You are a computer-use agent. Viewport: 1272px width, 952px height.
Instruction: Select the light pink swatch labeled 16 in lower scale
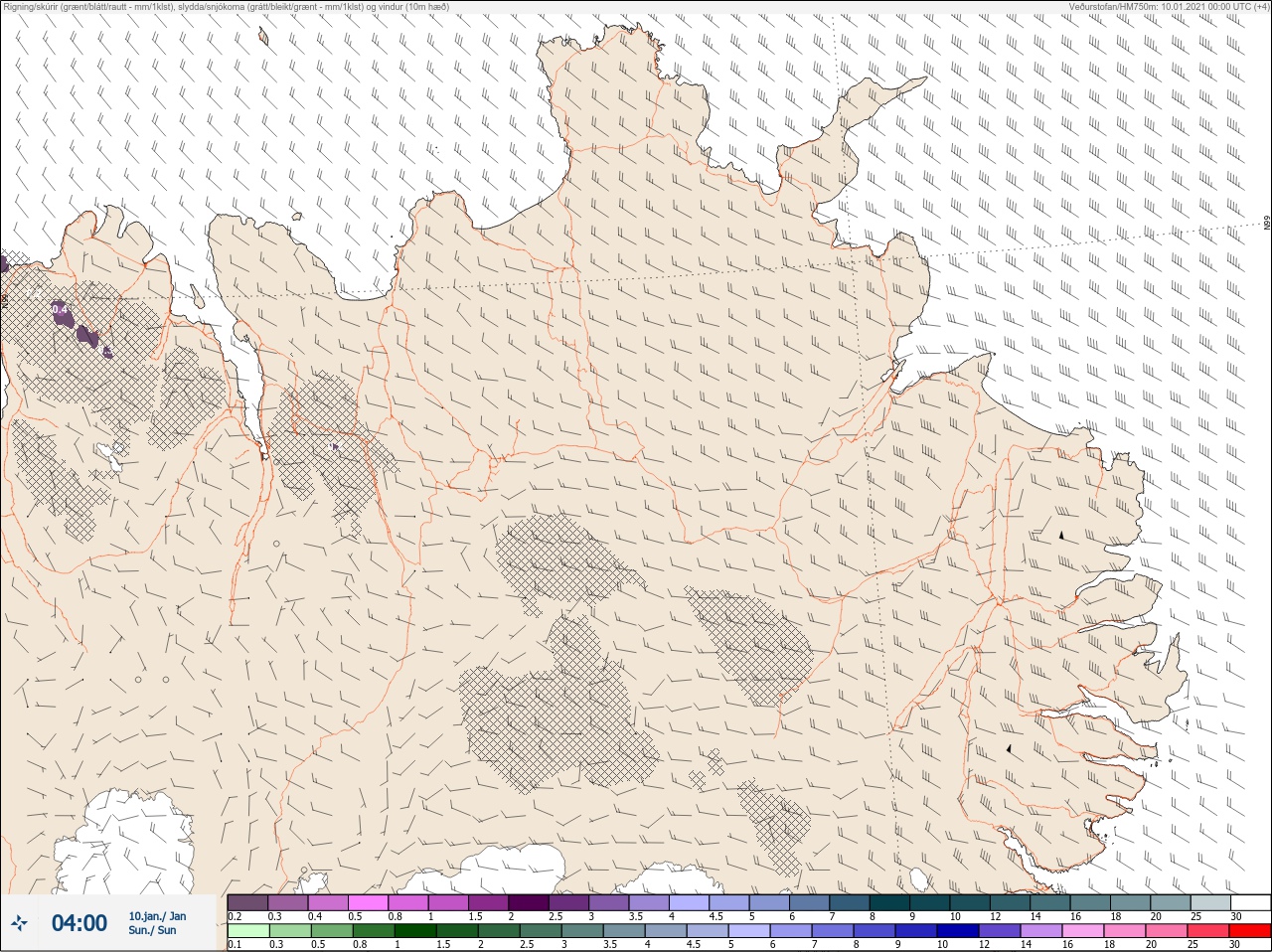(1084, 931)
